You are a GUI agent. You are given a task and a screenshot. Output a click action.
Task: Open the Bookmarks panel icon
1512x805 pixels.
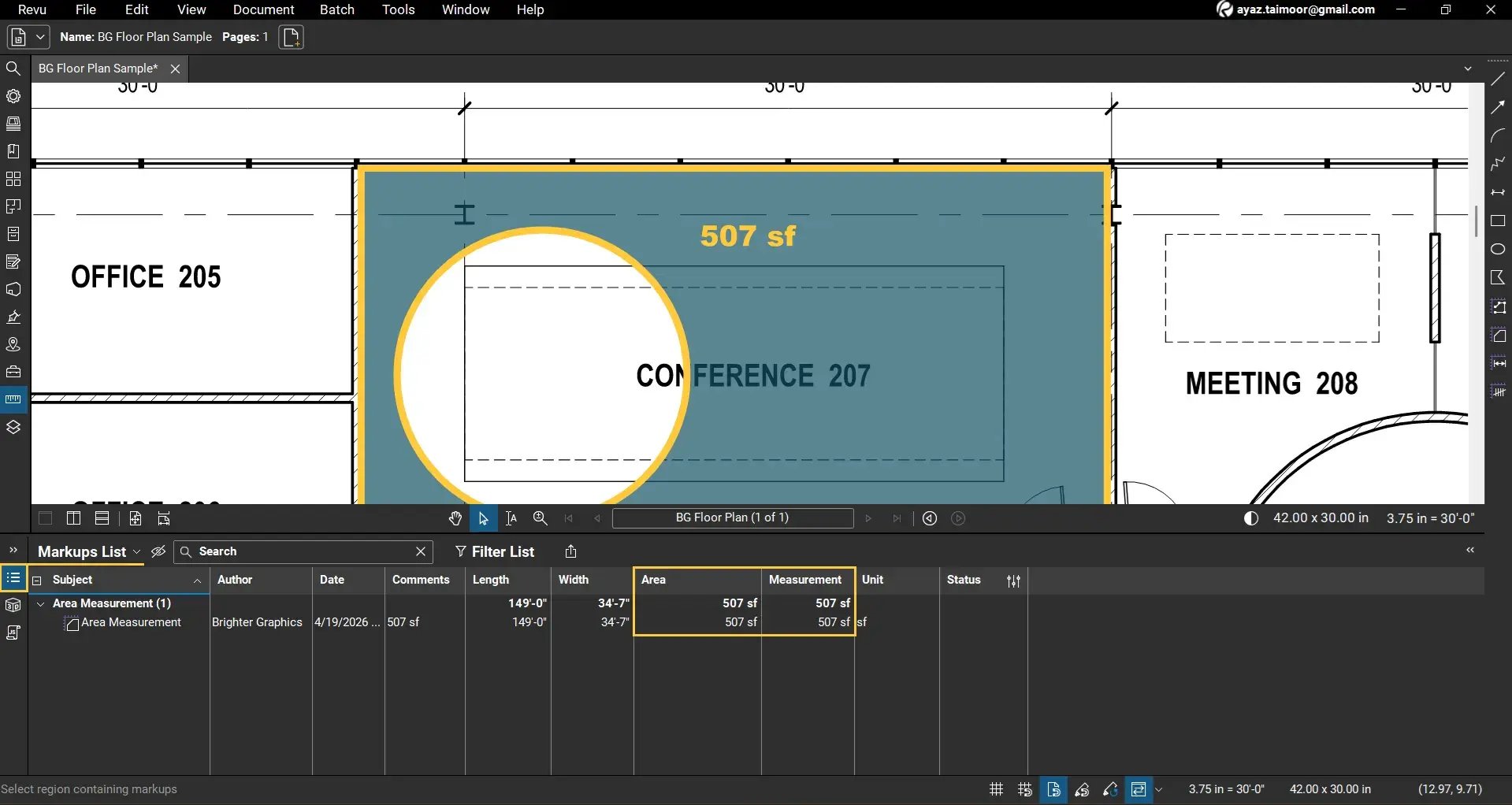pyautogui.click(x=13, y=151)
